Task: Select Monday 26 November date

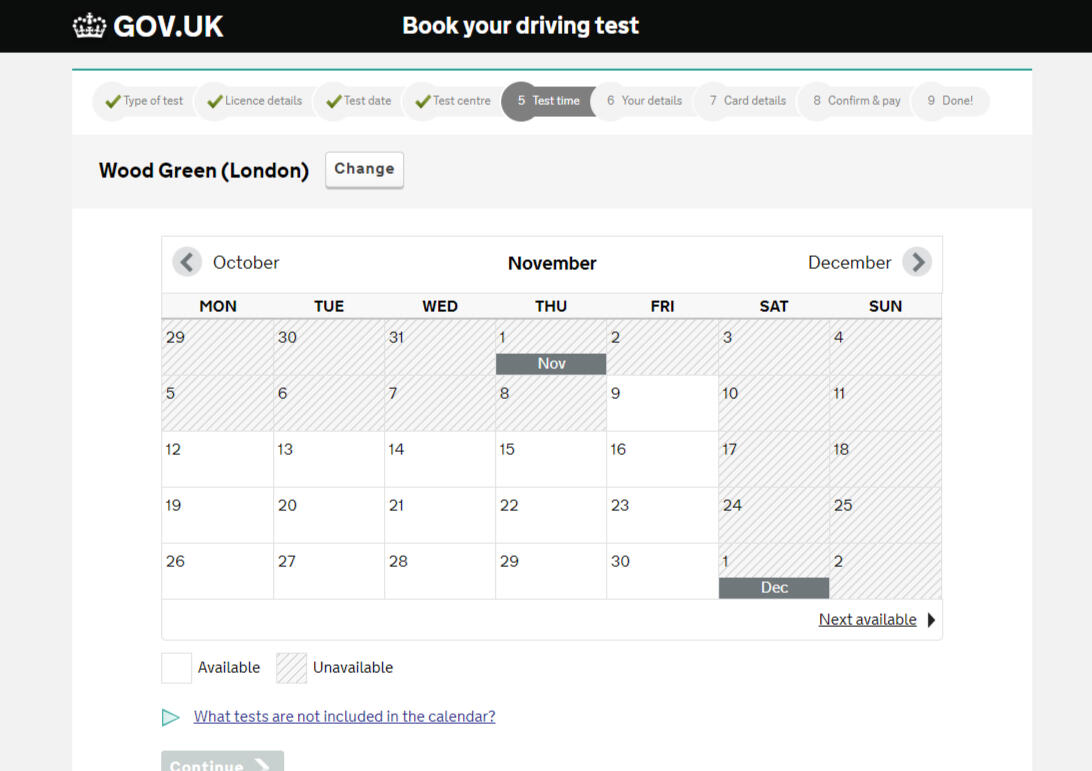Action: tap(217, 571)
